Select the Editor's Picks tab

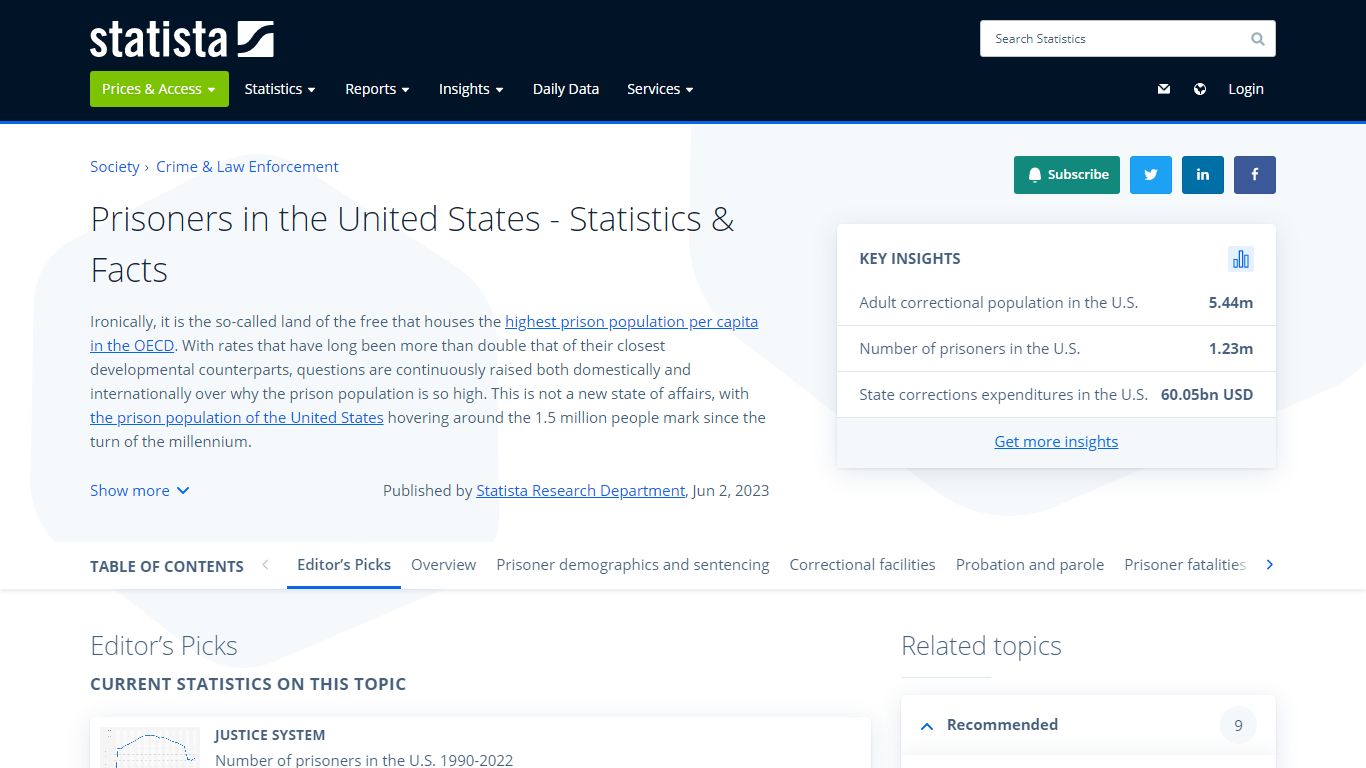344,565
